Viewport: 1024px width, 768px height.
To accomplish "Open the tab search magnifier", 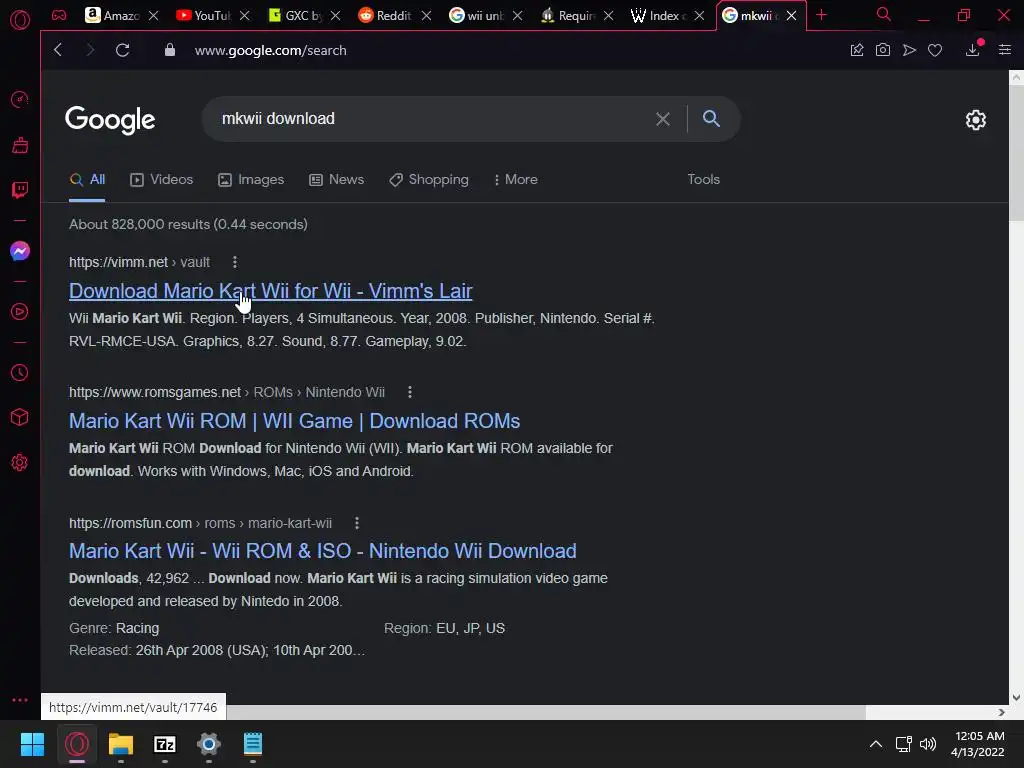I will pos(883,14).
